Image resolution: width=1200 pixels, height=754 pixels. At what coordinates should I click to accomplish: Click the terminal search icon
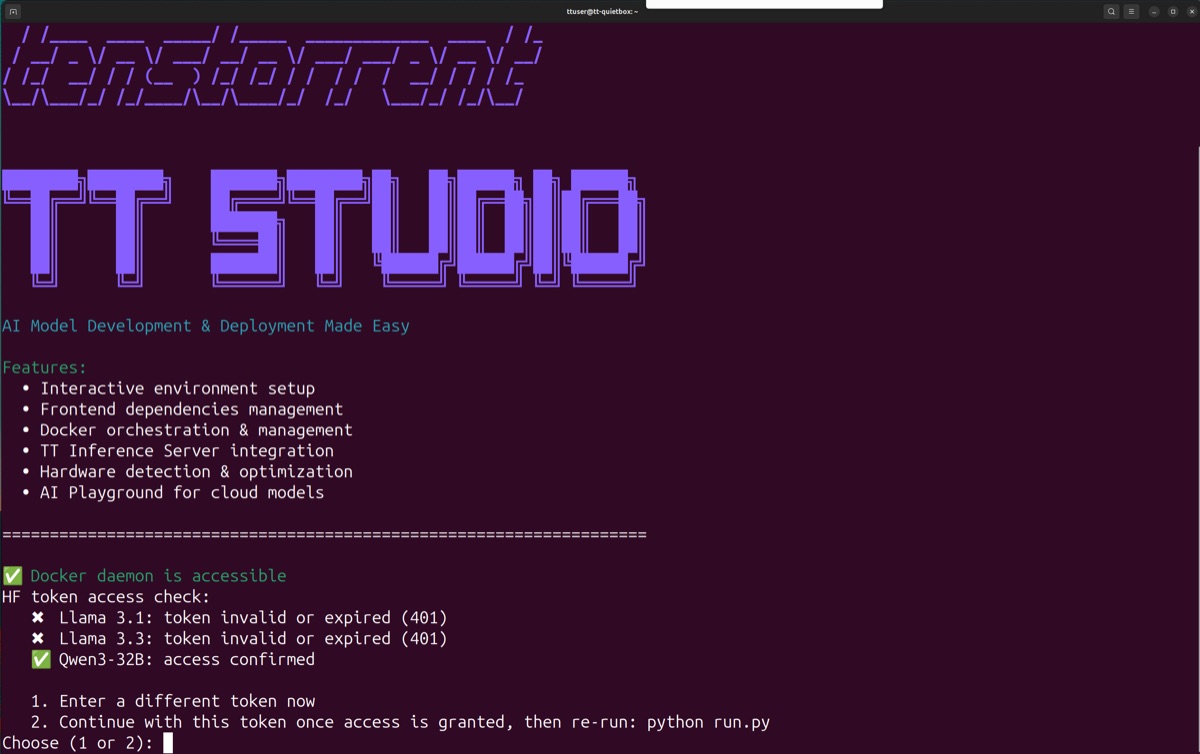pos(1111,11)
